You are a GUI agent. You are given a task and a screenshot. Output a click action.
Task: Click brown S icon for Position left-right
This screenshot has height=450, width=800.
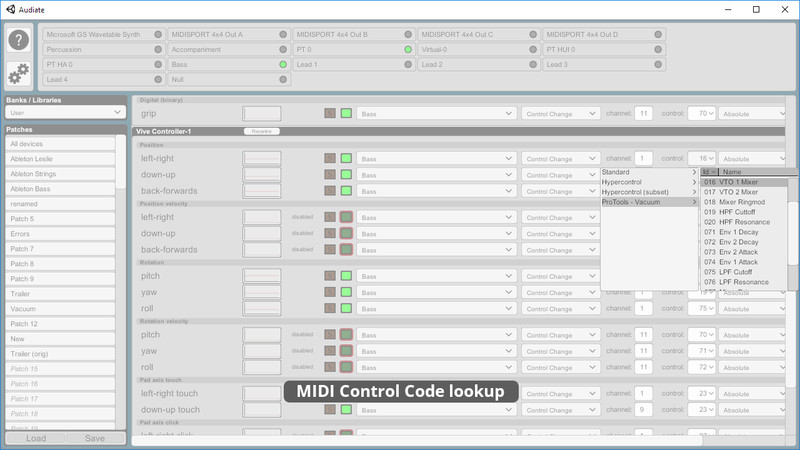coord(330,158)
